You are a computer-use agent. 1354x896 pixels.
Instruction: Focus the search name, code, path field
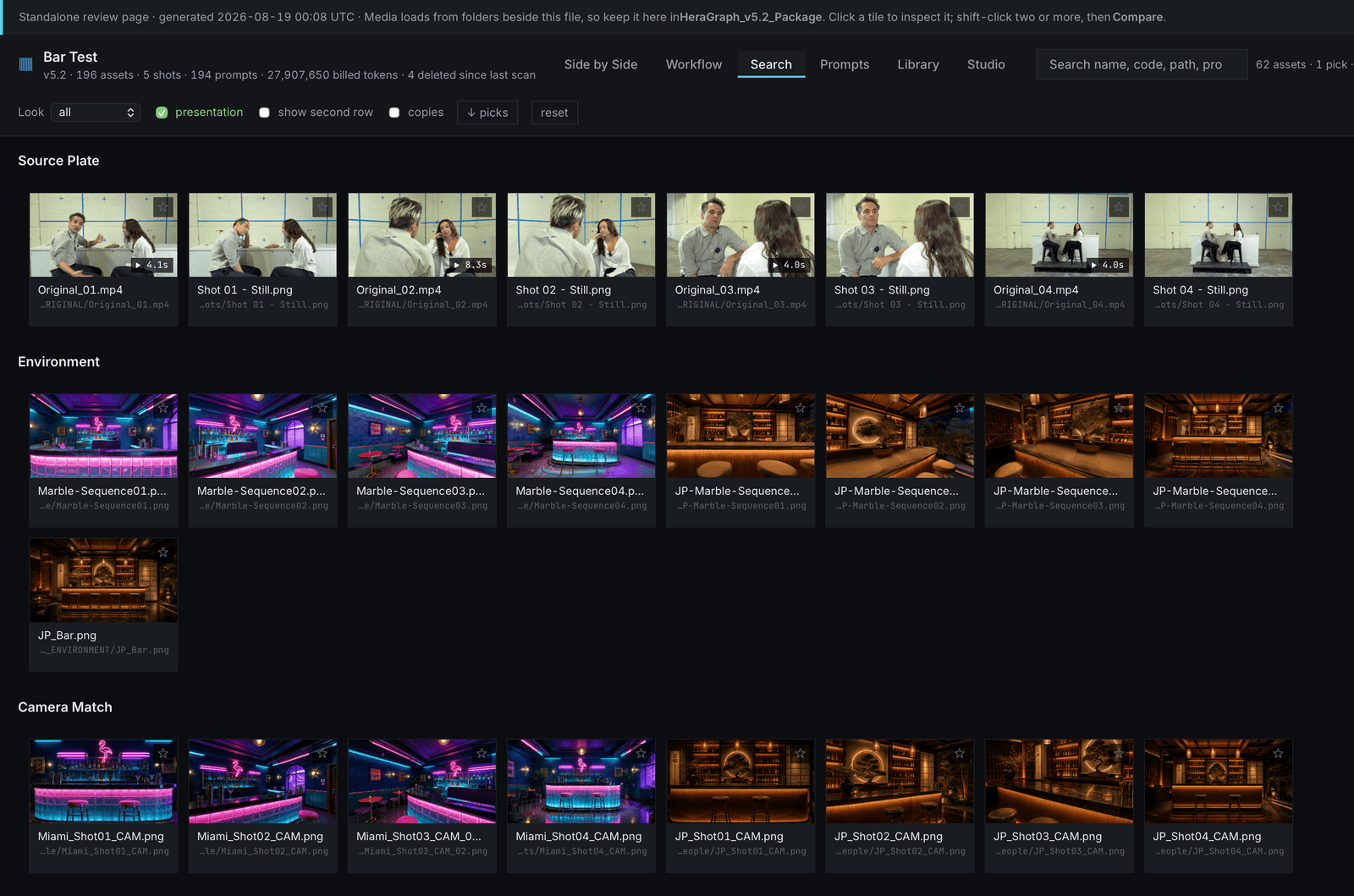pyautogui.click(x=1141, y=64)
